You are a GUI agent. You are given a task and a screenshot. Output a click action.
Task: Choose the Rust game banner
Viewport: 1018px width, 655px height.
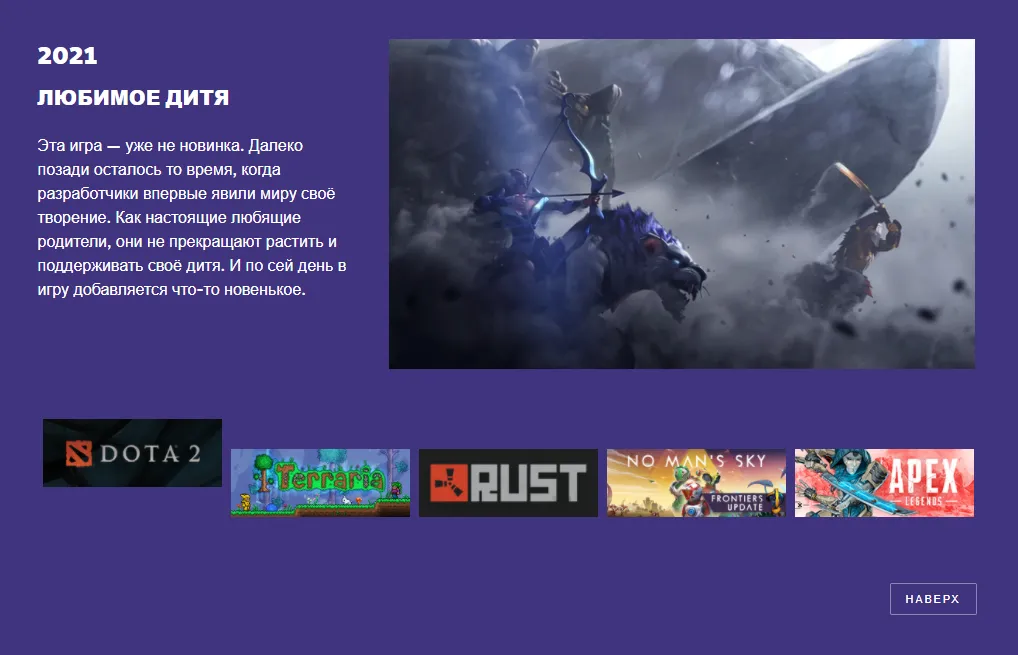tap(508, 482)
